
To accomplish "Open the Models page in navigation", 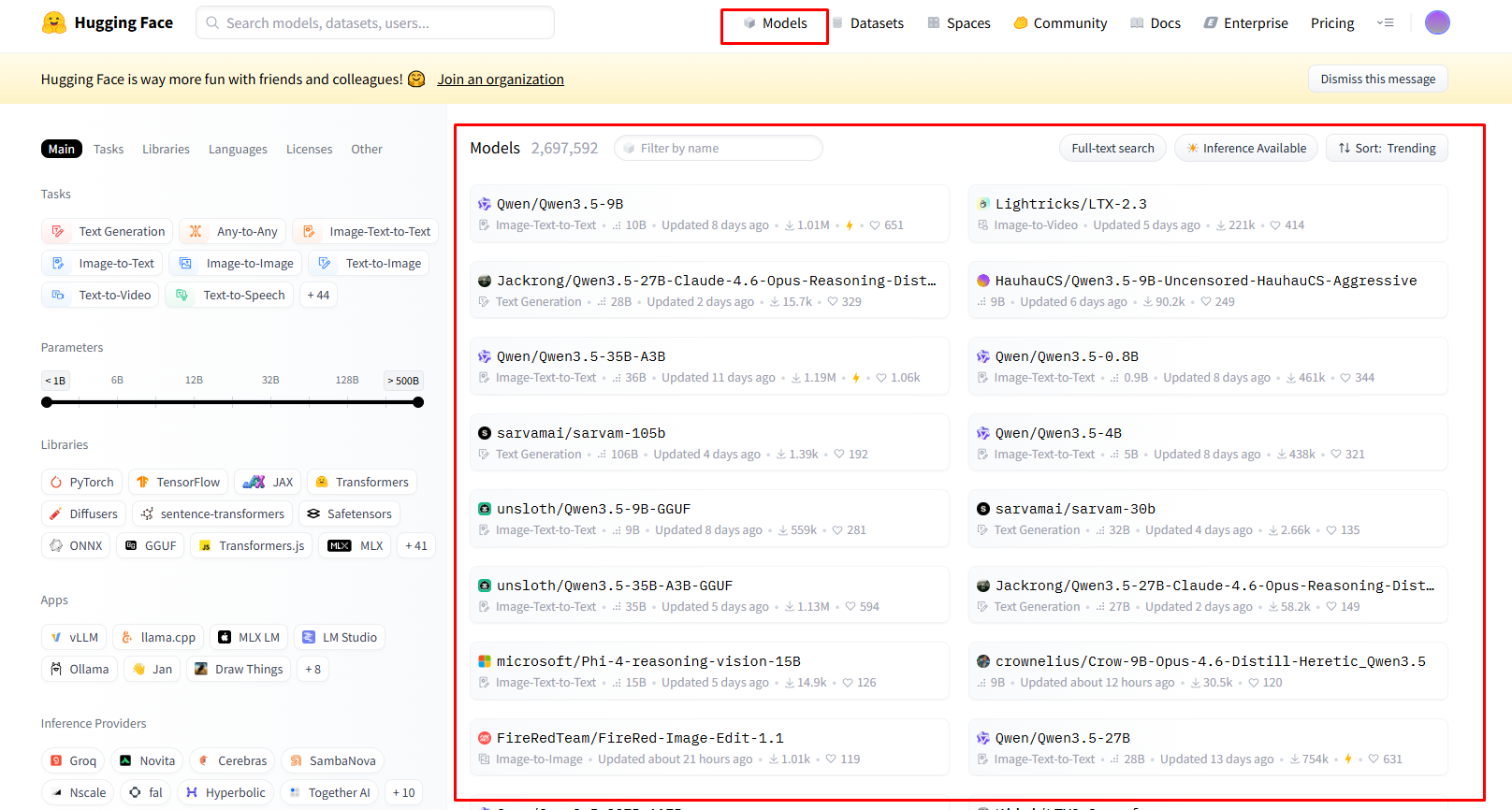I will click(775, 23).
